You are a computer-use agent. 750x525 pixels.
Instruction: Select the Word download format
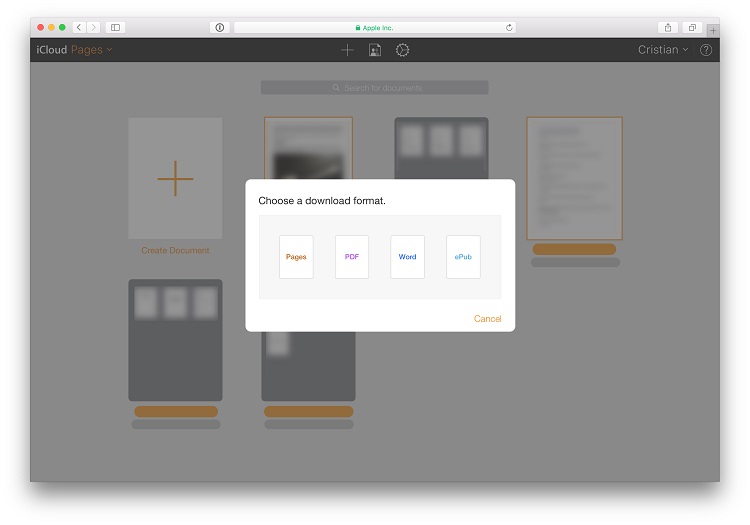pyautogui.click(x=407, y=257)
